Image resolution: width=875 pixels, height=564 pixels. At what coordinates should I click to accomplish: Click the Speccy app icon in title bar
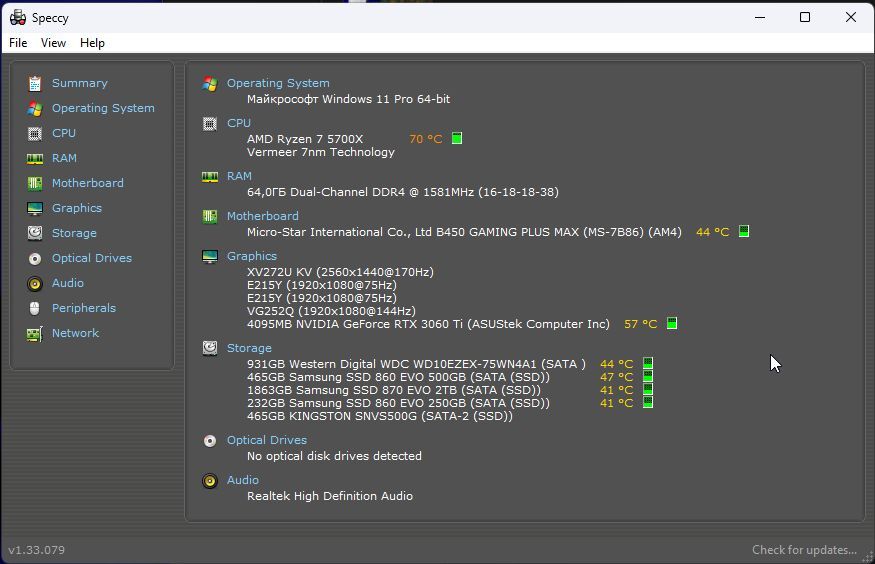click(18, 17)
